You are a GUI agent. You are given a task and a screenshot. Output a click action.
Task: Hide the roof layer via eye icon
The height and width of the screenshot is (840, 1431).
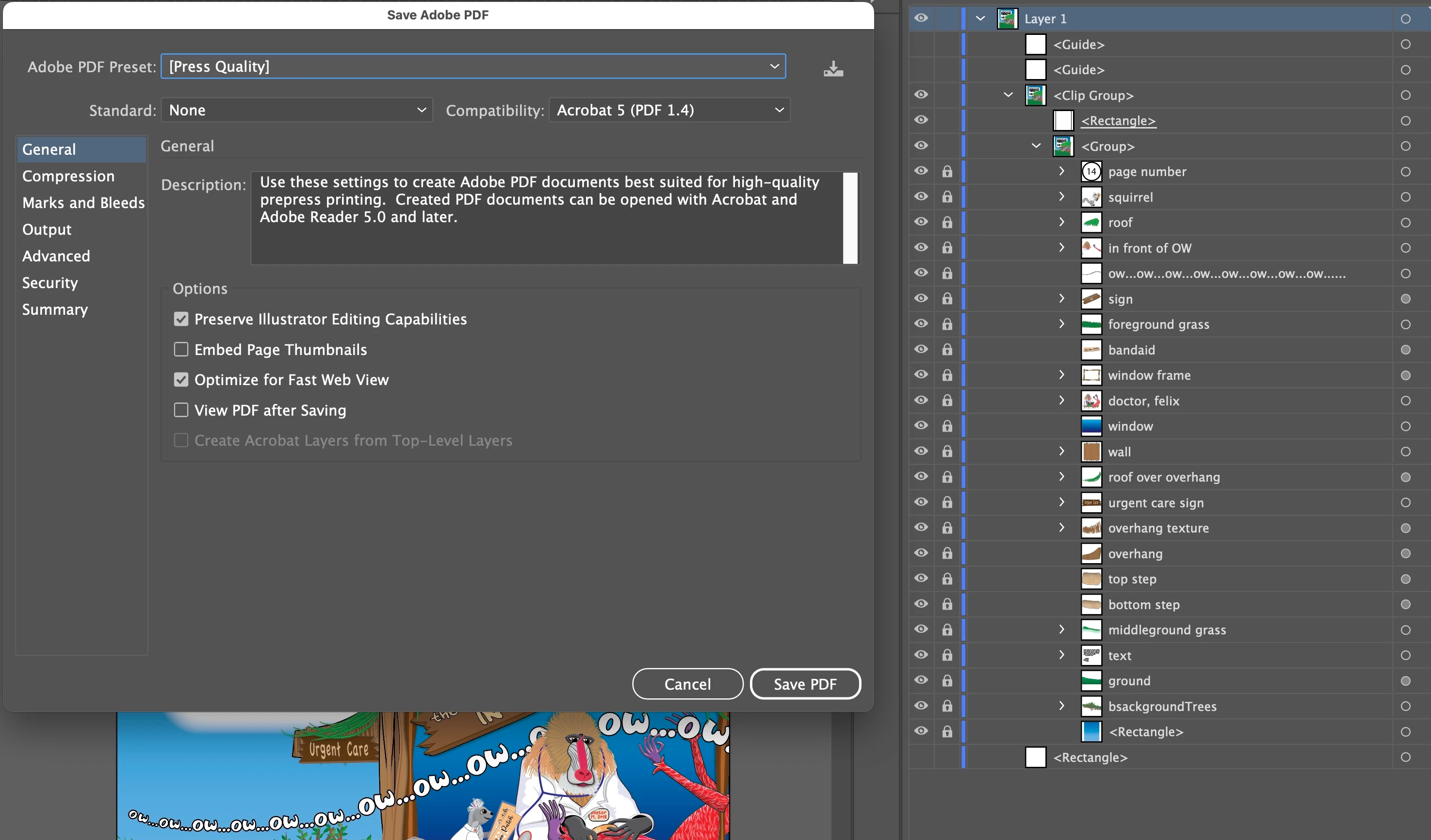(921, 222)
